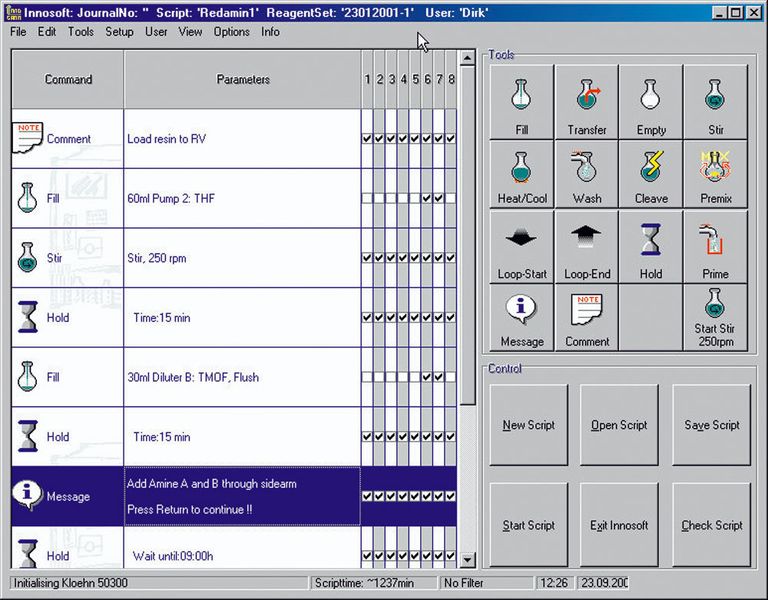Screen dimensions: 768x600
Task: Click info bubble icon in Message row
Action: coord(27,495)
